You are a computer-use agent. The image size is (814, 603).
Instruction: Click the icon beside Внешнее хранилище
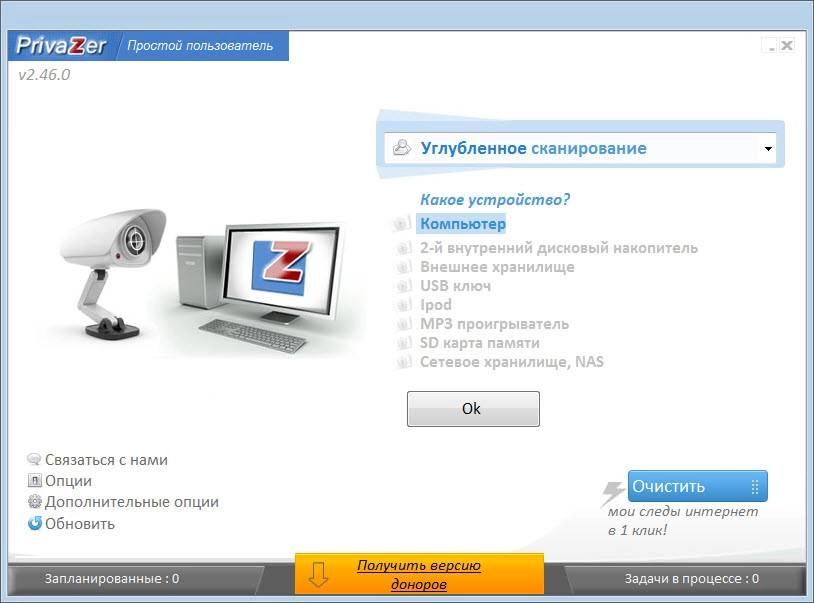[x=403, y=267]
